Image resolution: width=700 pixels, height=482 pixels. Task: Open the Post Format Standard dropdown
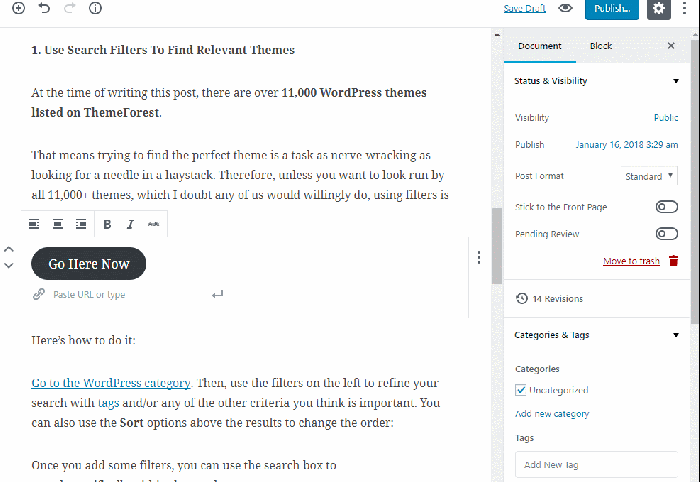coord(649,176)
